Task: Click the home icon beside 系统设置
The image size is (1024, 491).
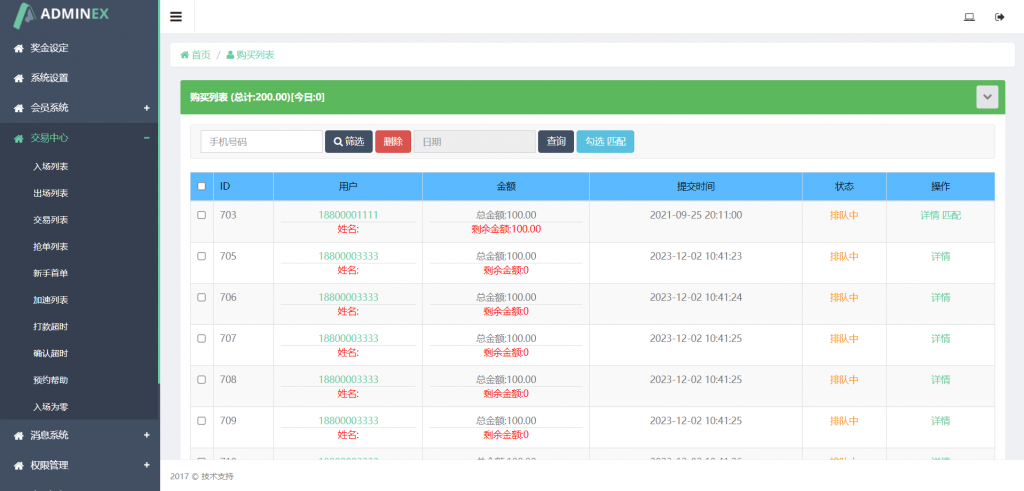Action: pyautogui.click(x=18, y=78)
